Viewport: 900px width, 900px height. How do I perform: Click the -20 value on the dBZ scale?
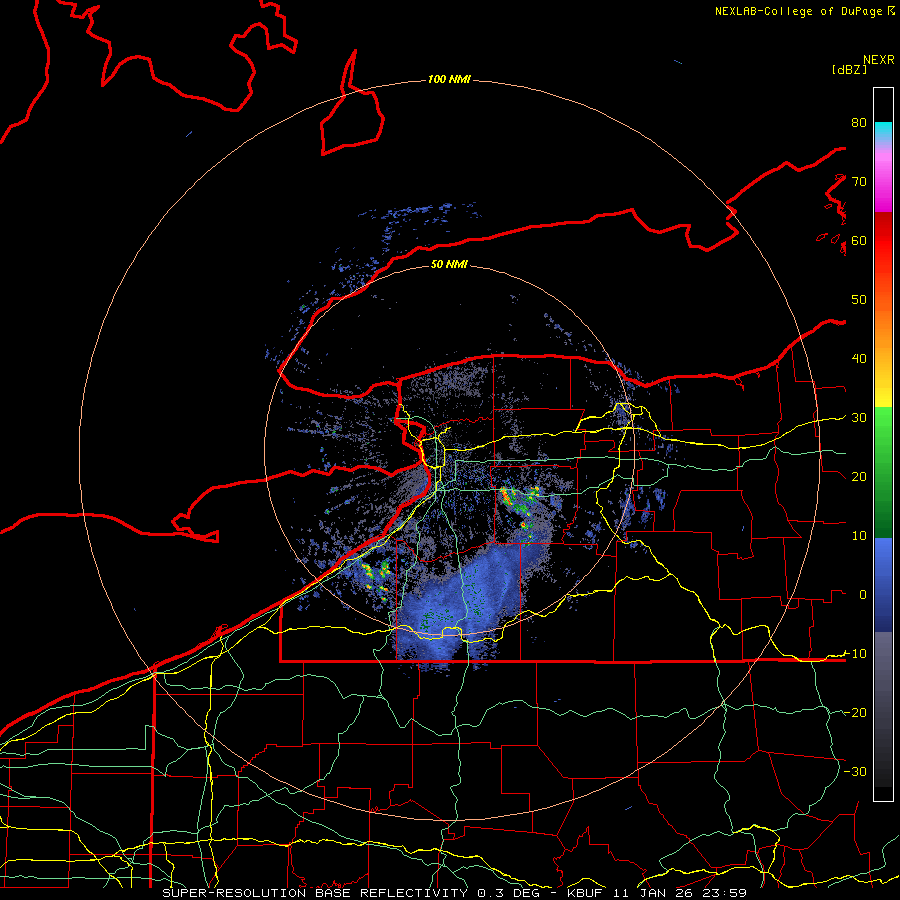[856, 713]
